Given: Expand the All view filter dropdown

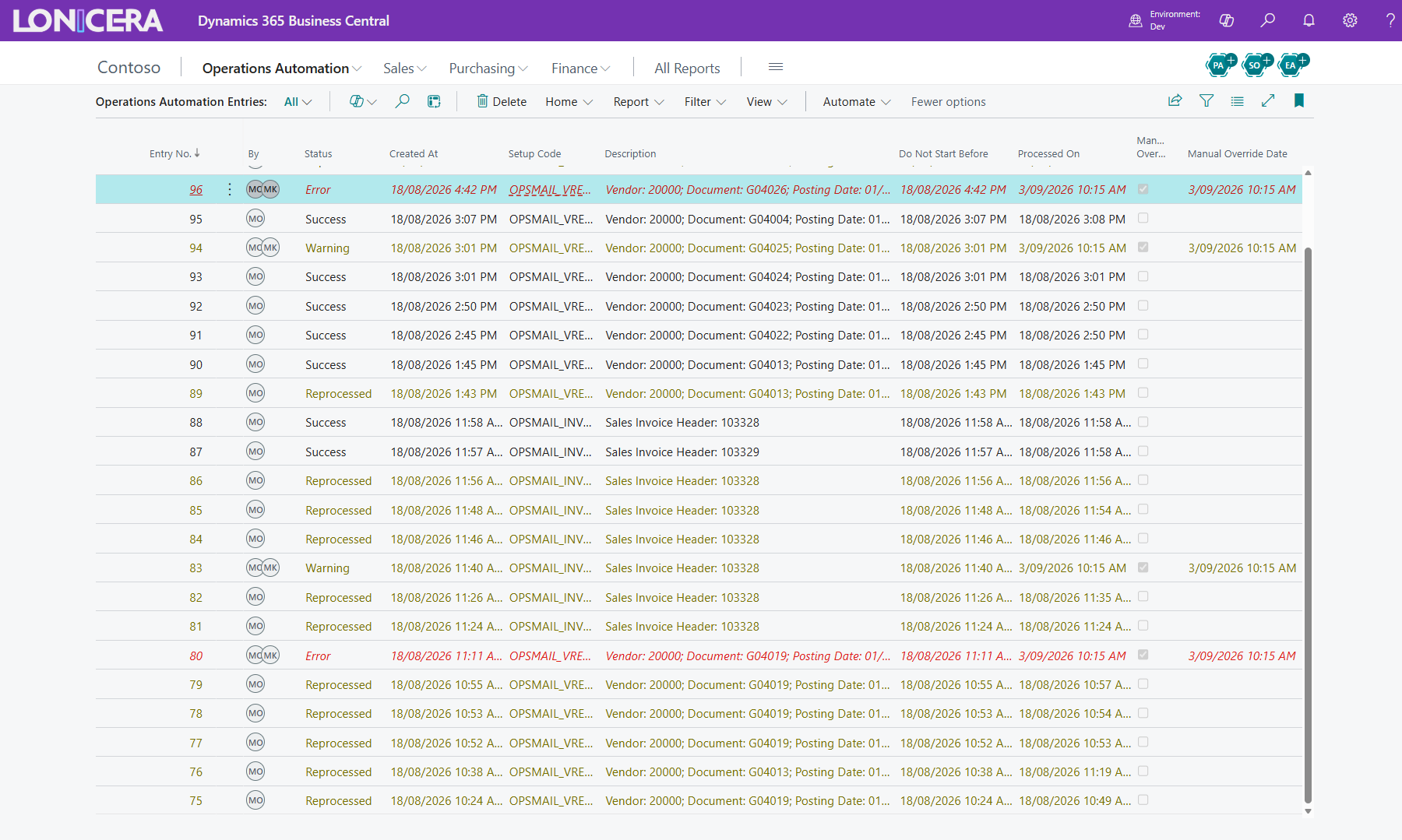Looking at the screenshot, I should (298, 102).
